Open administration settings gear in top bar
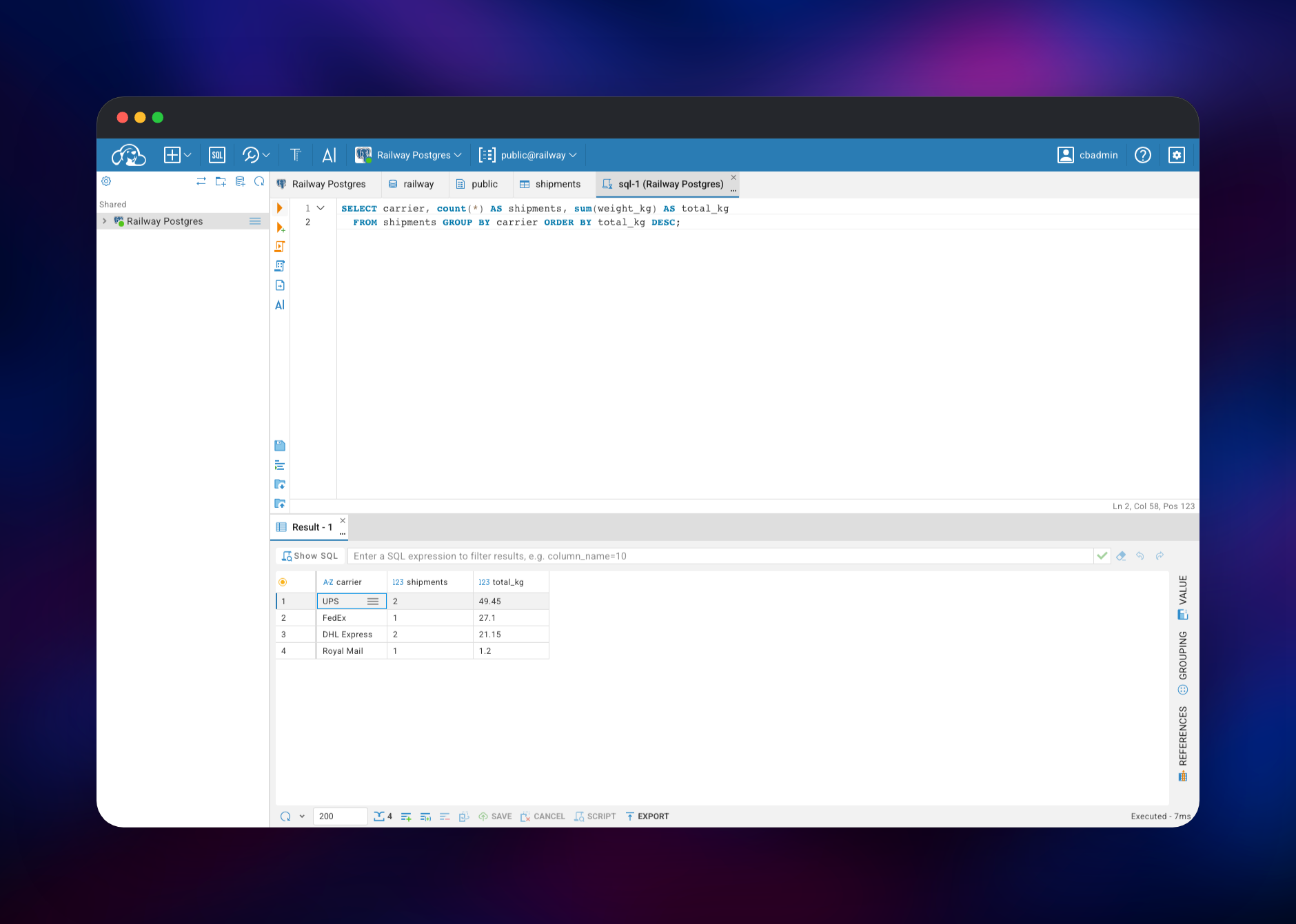1296x924 pixels. point(1177,155)
